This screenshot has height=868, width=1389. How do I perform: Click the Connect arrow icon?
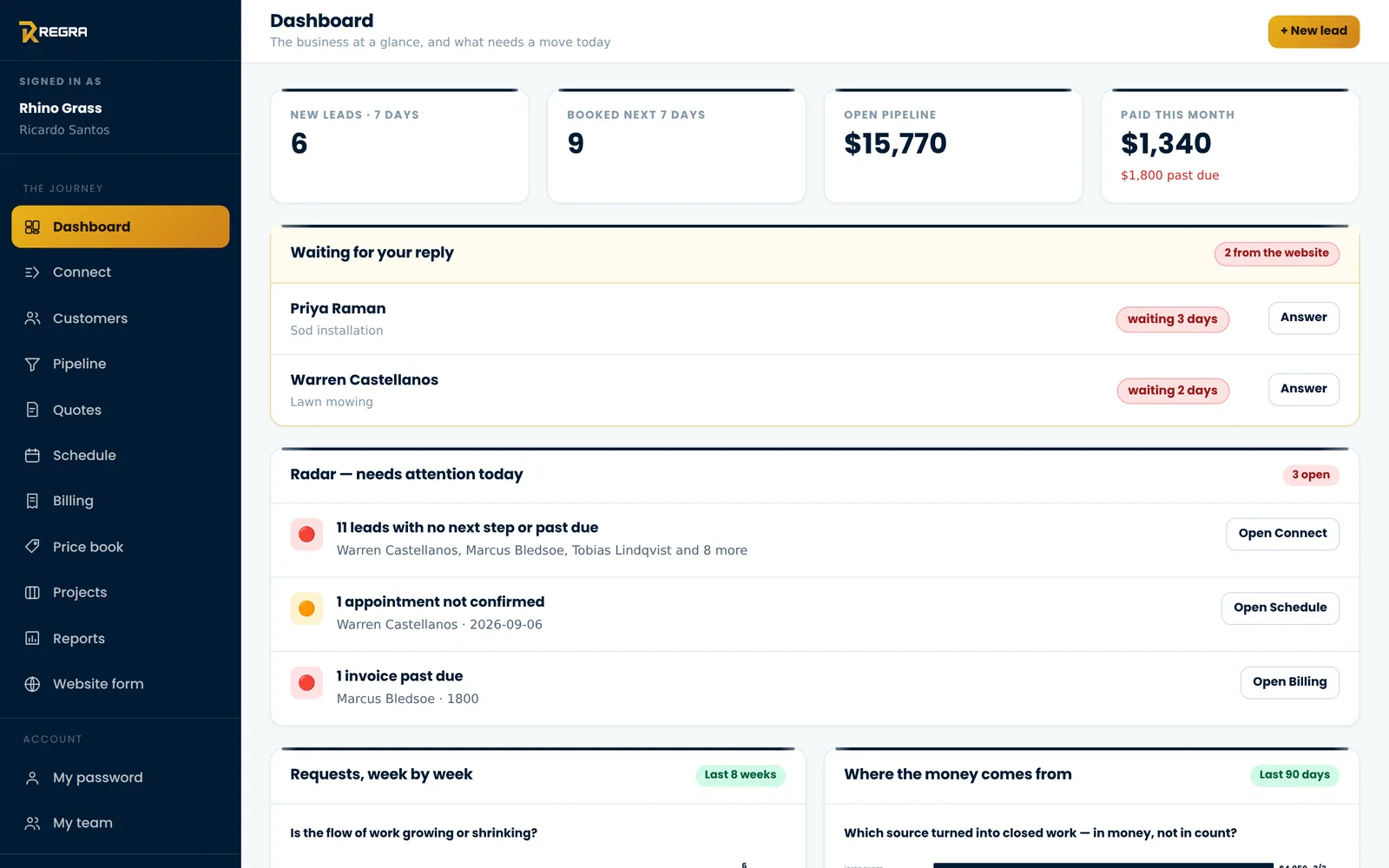(32, 273)
